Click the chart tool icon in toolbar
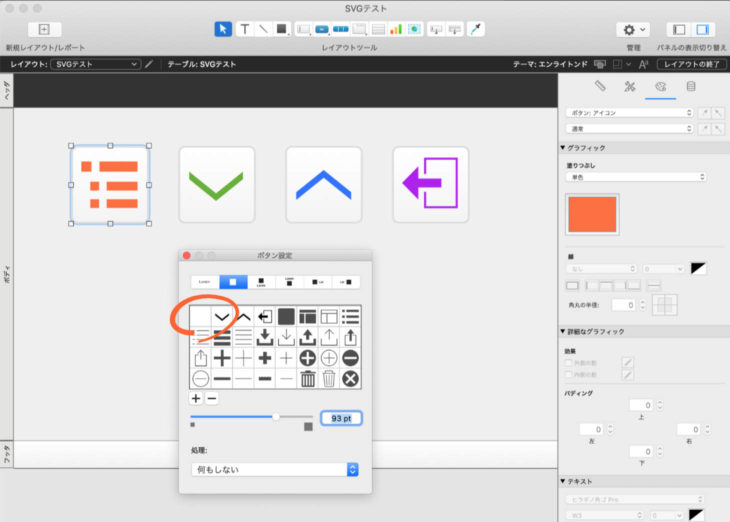The image size is (730, 522). pos(395,29)
